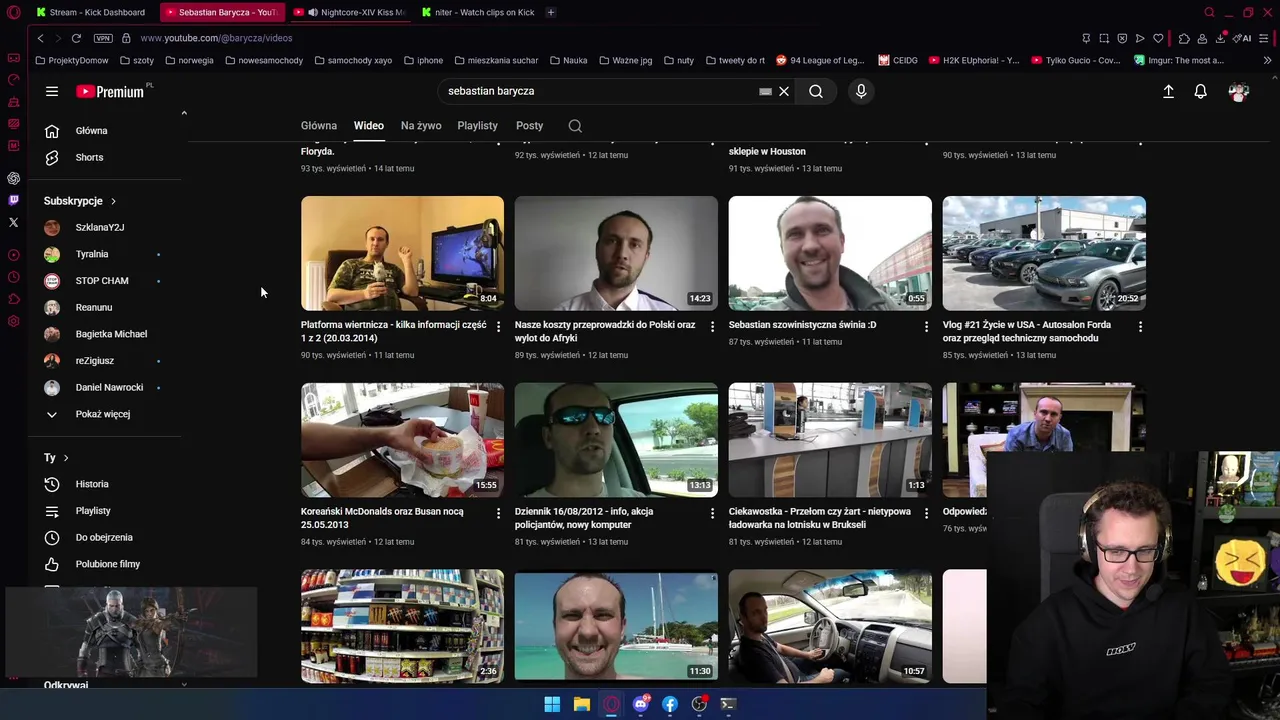Open snapshot tool icon in address bar
1280x720 pixels.
click(x=1104, y=38)
